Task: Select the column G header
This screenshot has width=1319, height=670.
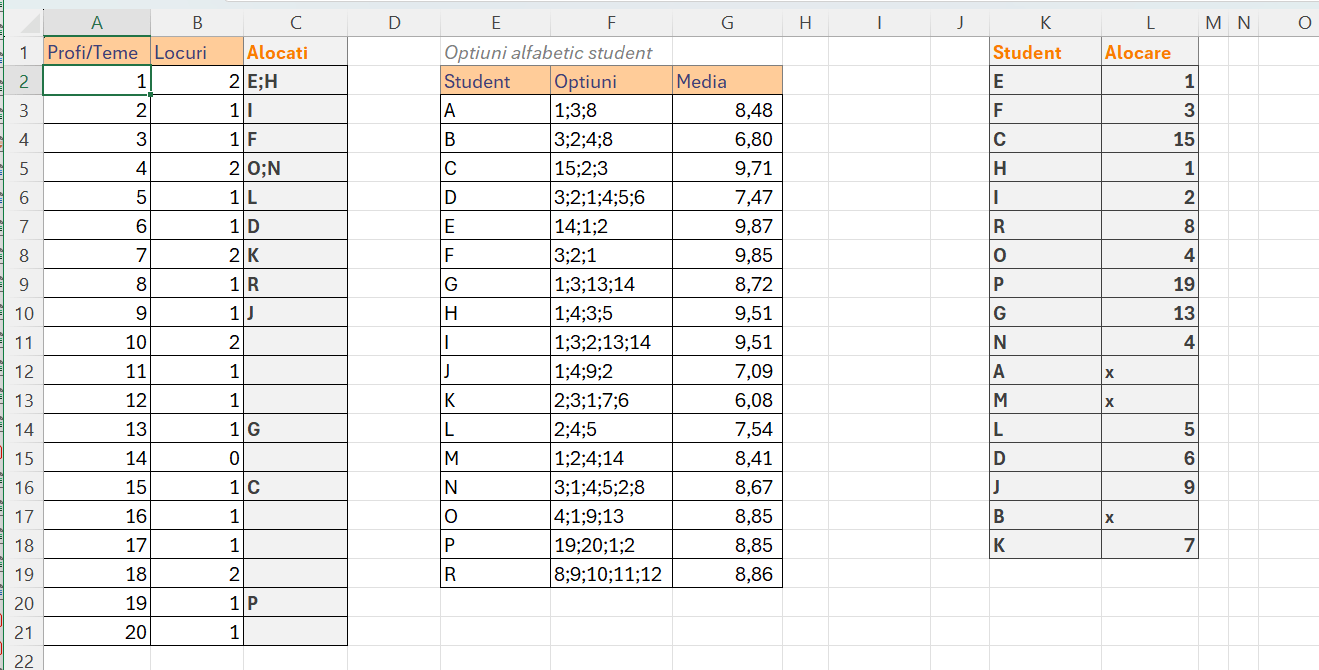Action: click(x=727, y=23)
